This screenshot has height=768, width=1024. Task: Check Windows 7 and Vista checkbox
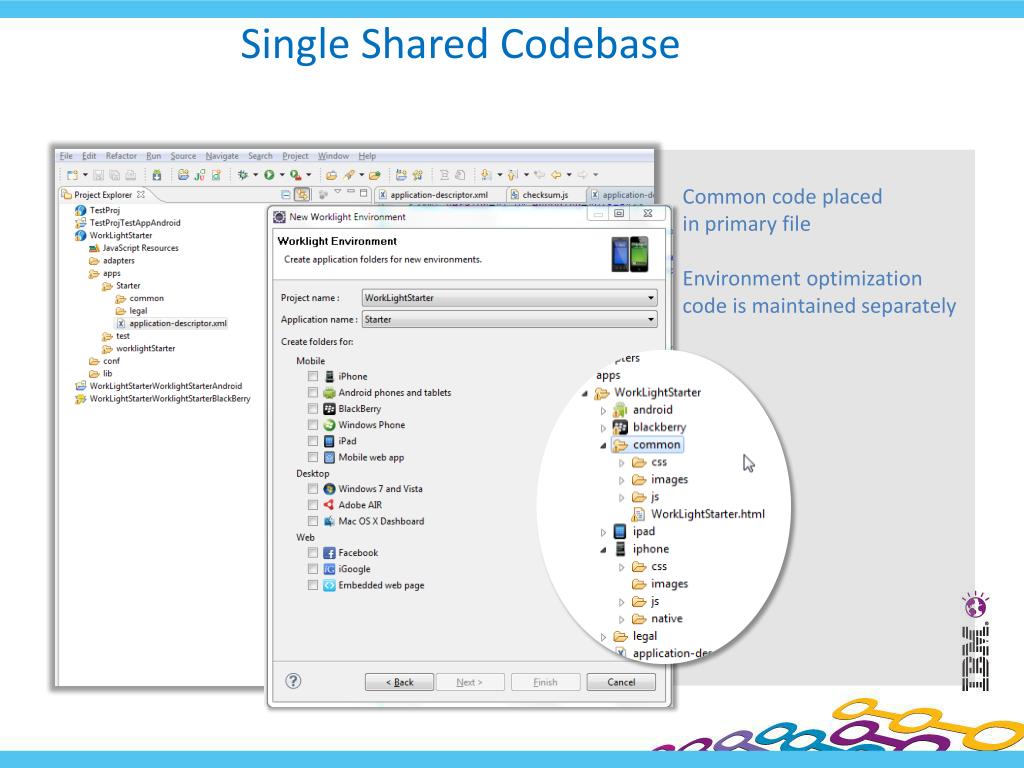pyautogui.click(x=313, y=488)
